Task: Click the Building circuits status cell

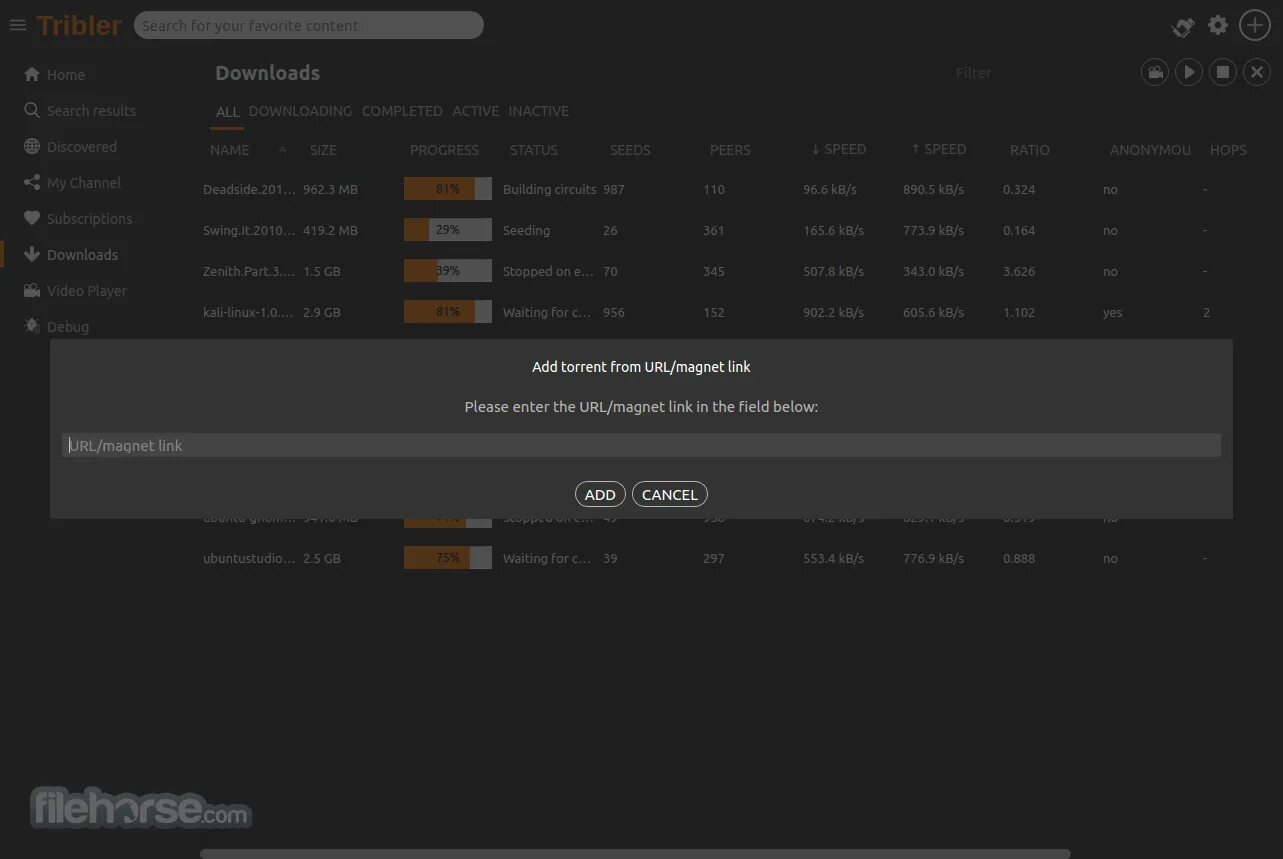Action: coord(550,189)
